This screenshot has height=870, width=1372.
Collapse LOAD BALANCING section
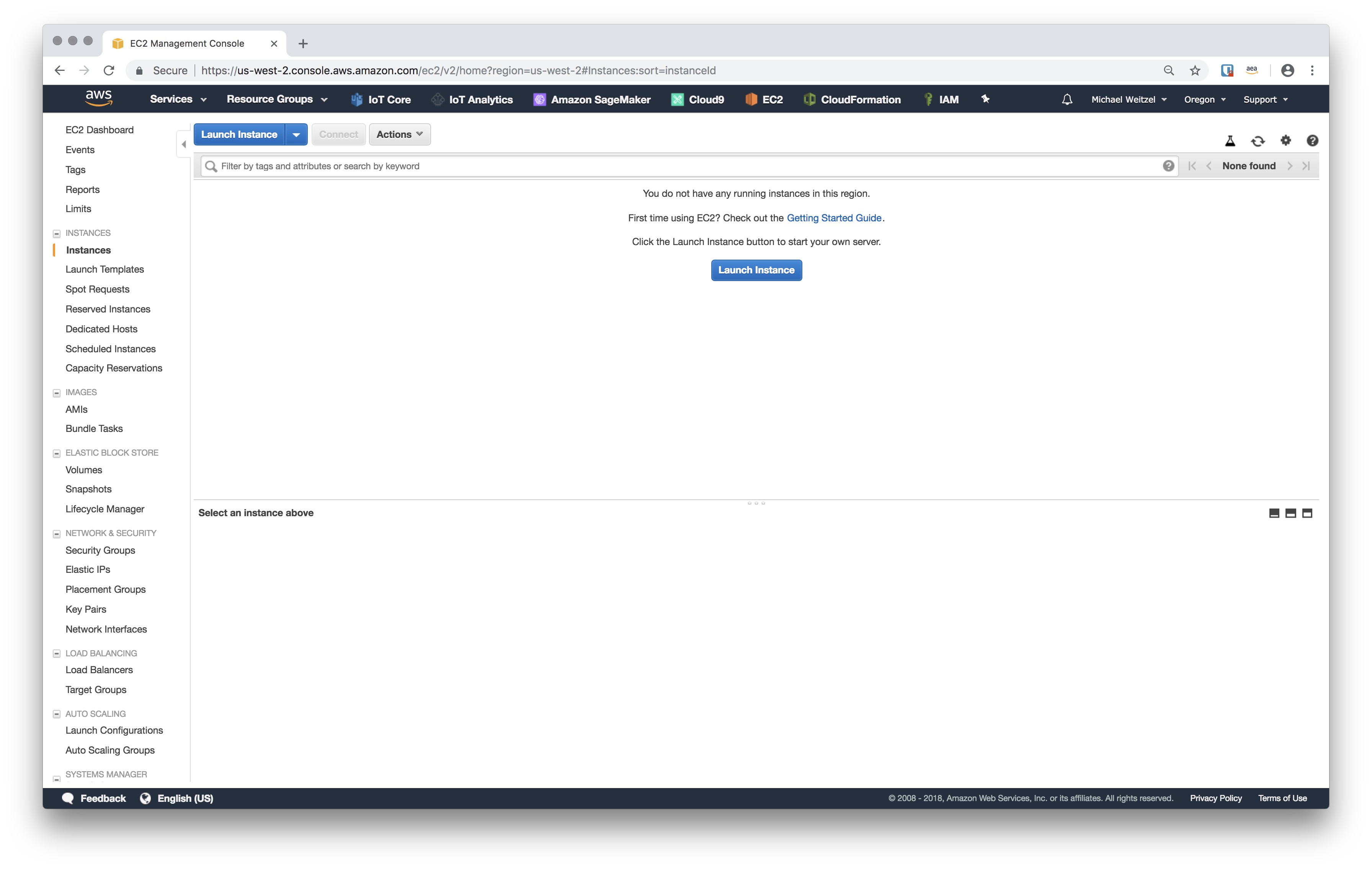56,653
